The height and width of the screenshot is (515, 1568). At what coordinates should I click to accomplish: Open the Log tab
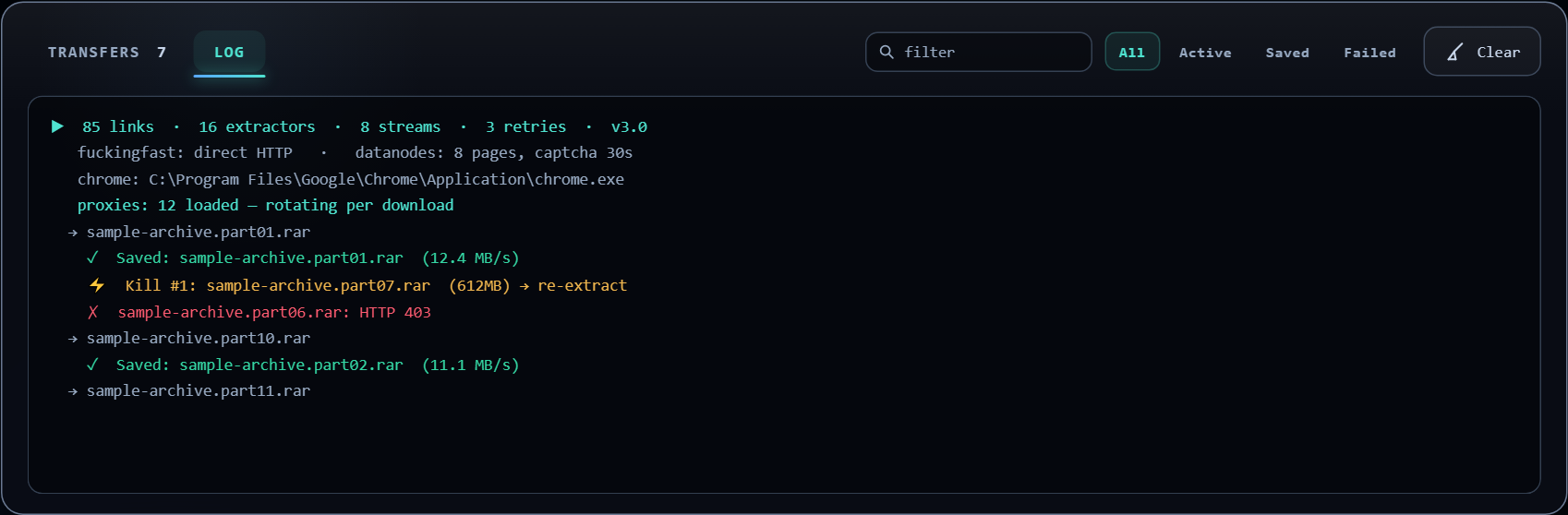click(229, 53)
